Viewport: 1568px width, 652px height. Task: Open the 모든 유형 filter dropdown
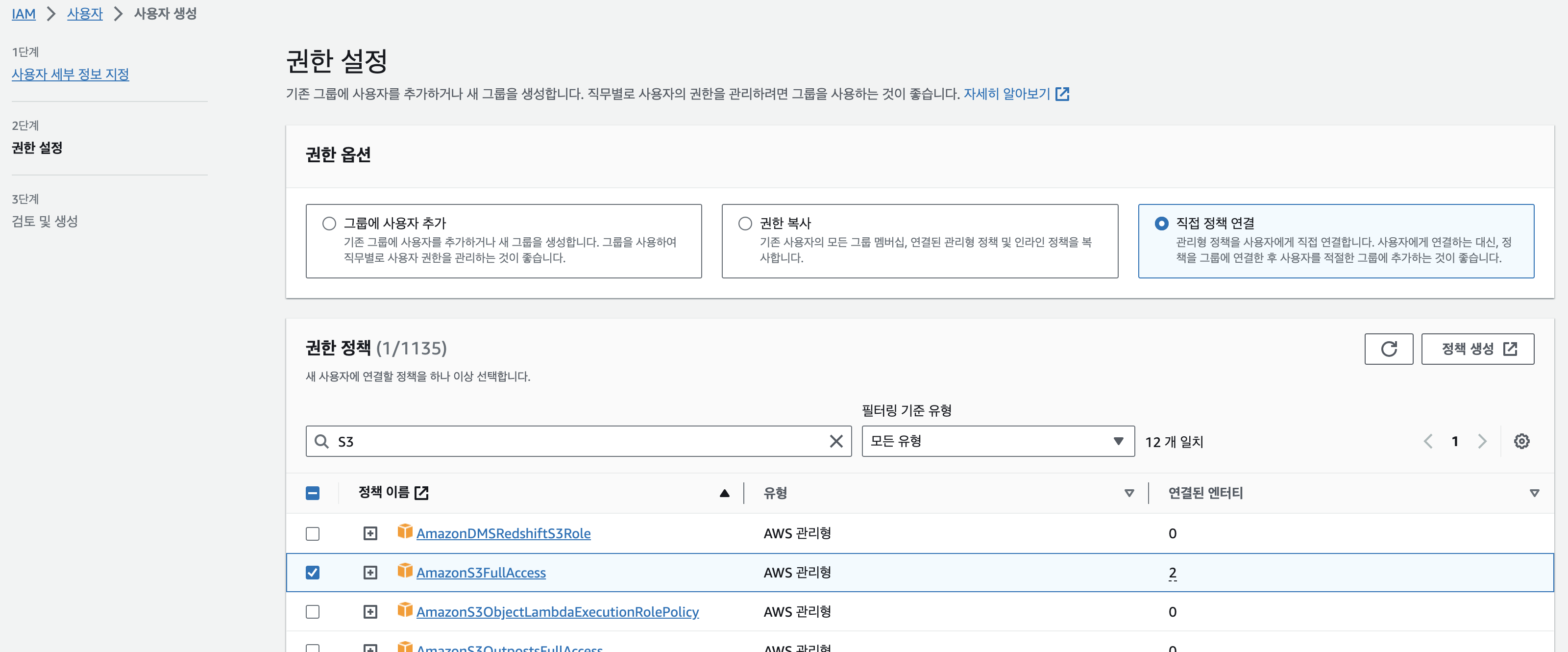[x=998, y=441]
